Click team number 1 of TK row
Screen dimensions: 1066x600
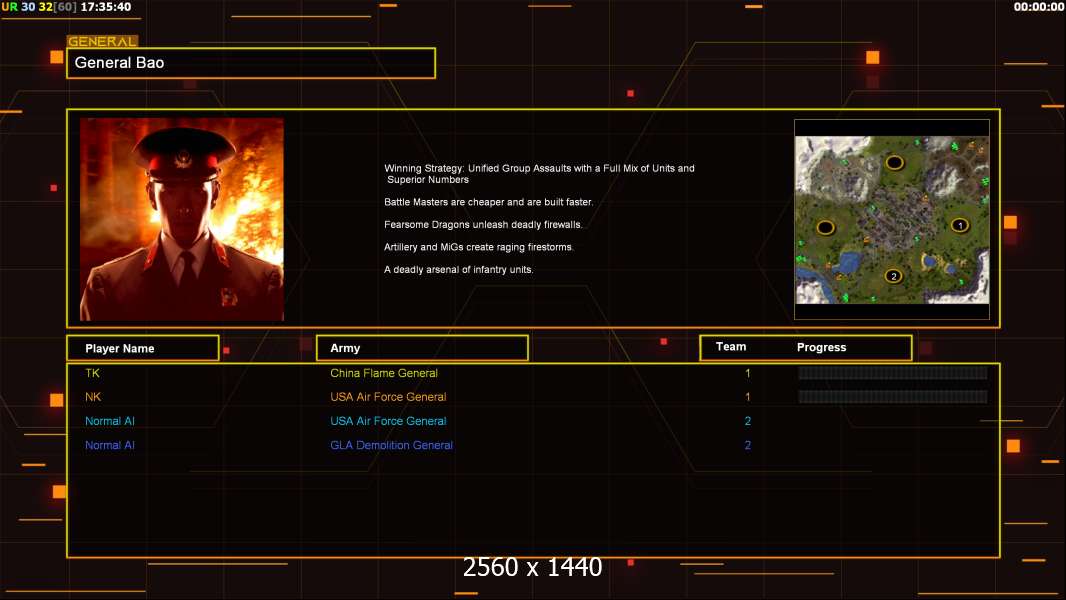(748, 373)
